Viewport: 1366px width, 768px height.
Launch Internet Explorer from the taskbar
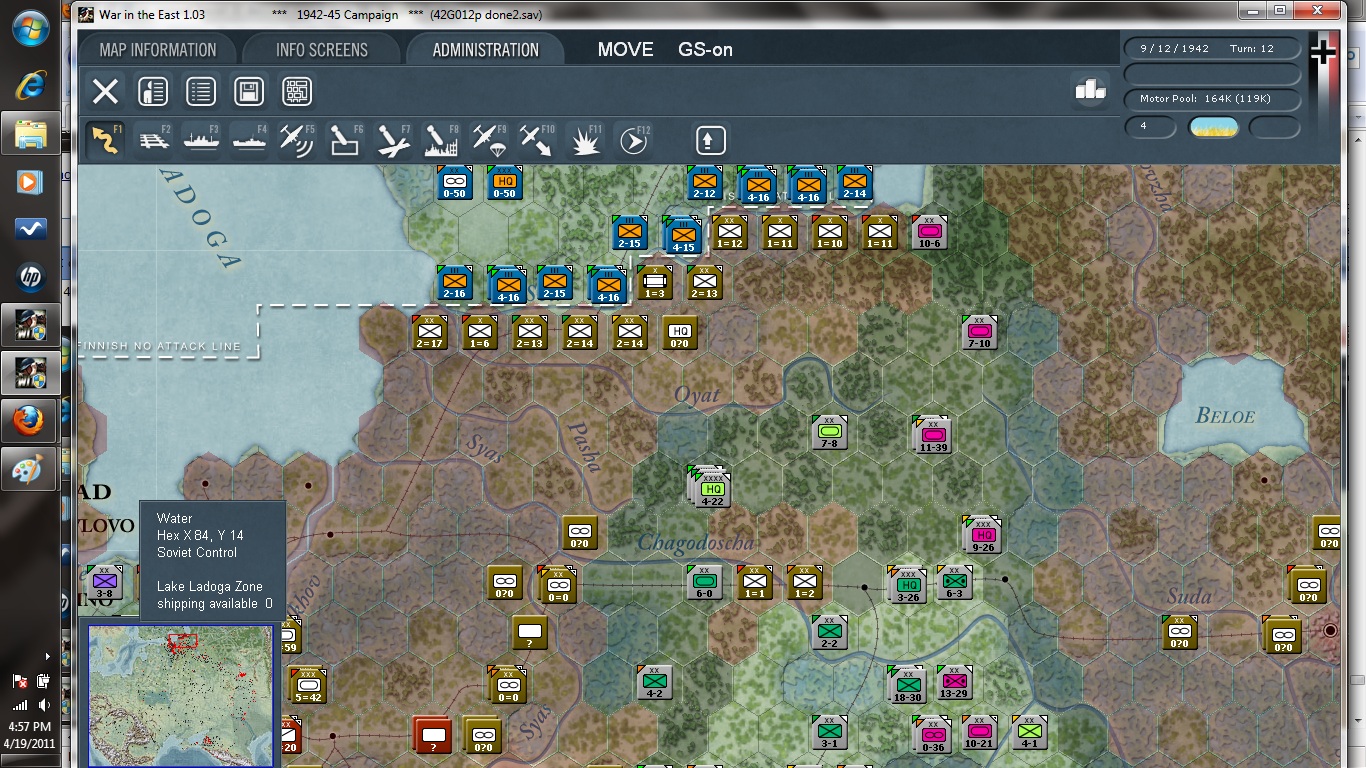[x=30, y=86]
